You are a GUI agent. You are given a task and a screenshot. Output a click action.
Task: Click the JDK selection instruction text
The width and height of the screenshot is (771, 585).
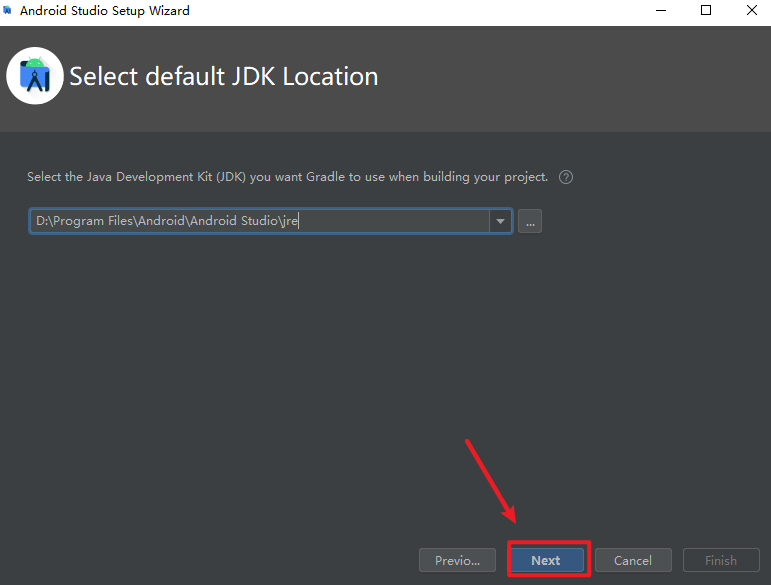click(x=287, y=177)
